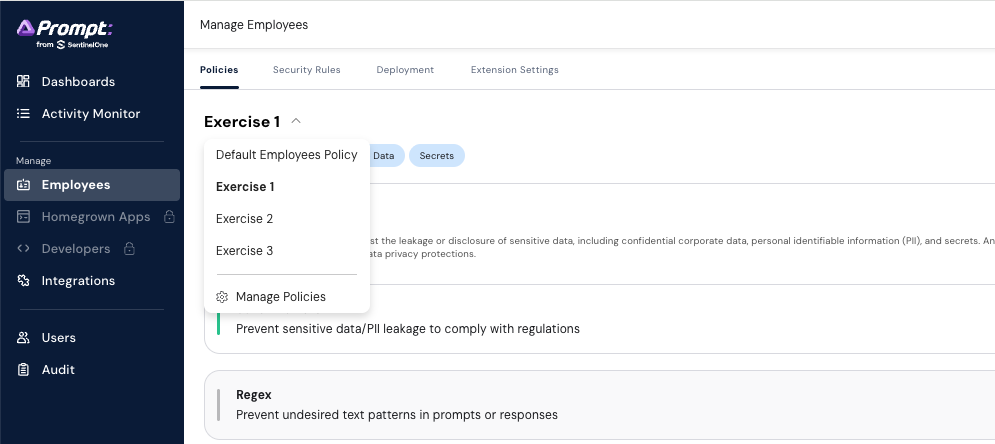
Task: Click the lock icon beside Homegrown Apps
Action: [x=169, y=217]
